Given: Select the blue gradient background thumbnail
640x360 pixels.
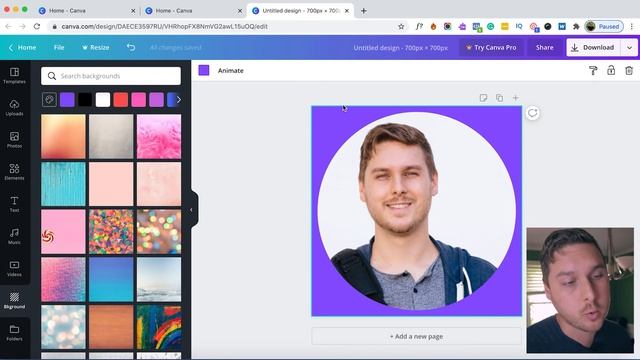Looking at the screenshot, I should tap(111, 280).
